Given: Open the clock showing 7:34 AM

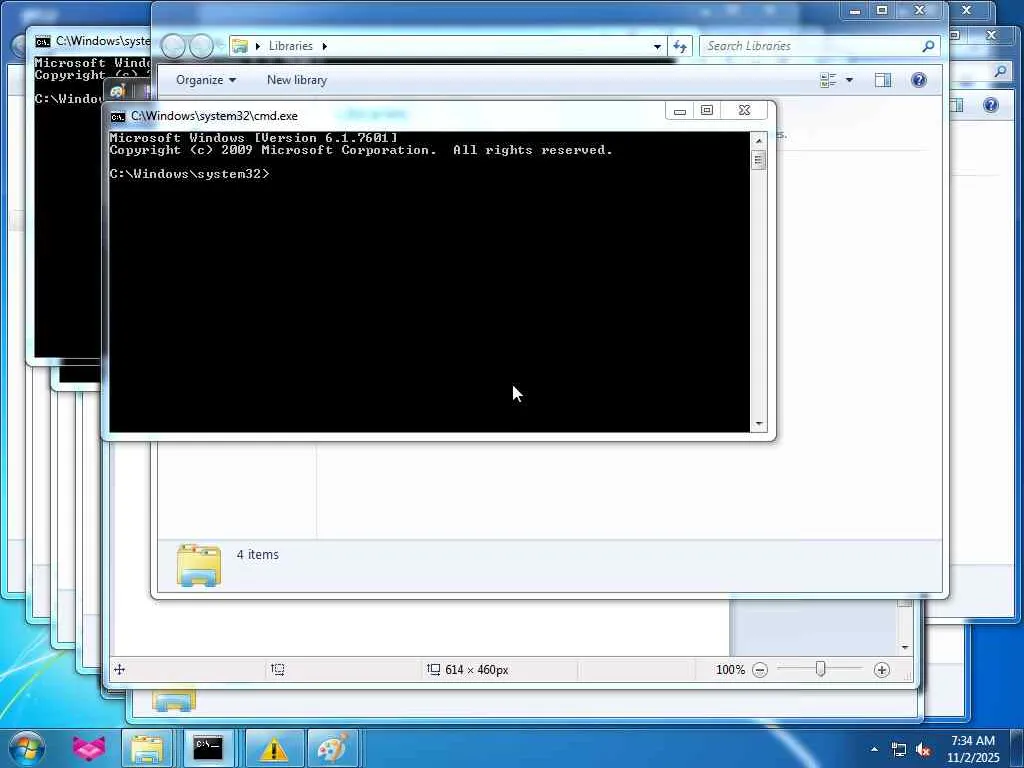Looking at the screenshot, I should click(973, 749).
